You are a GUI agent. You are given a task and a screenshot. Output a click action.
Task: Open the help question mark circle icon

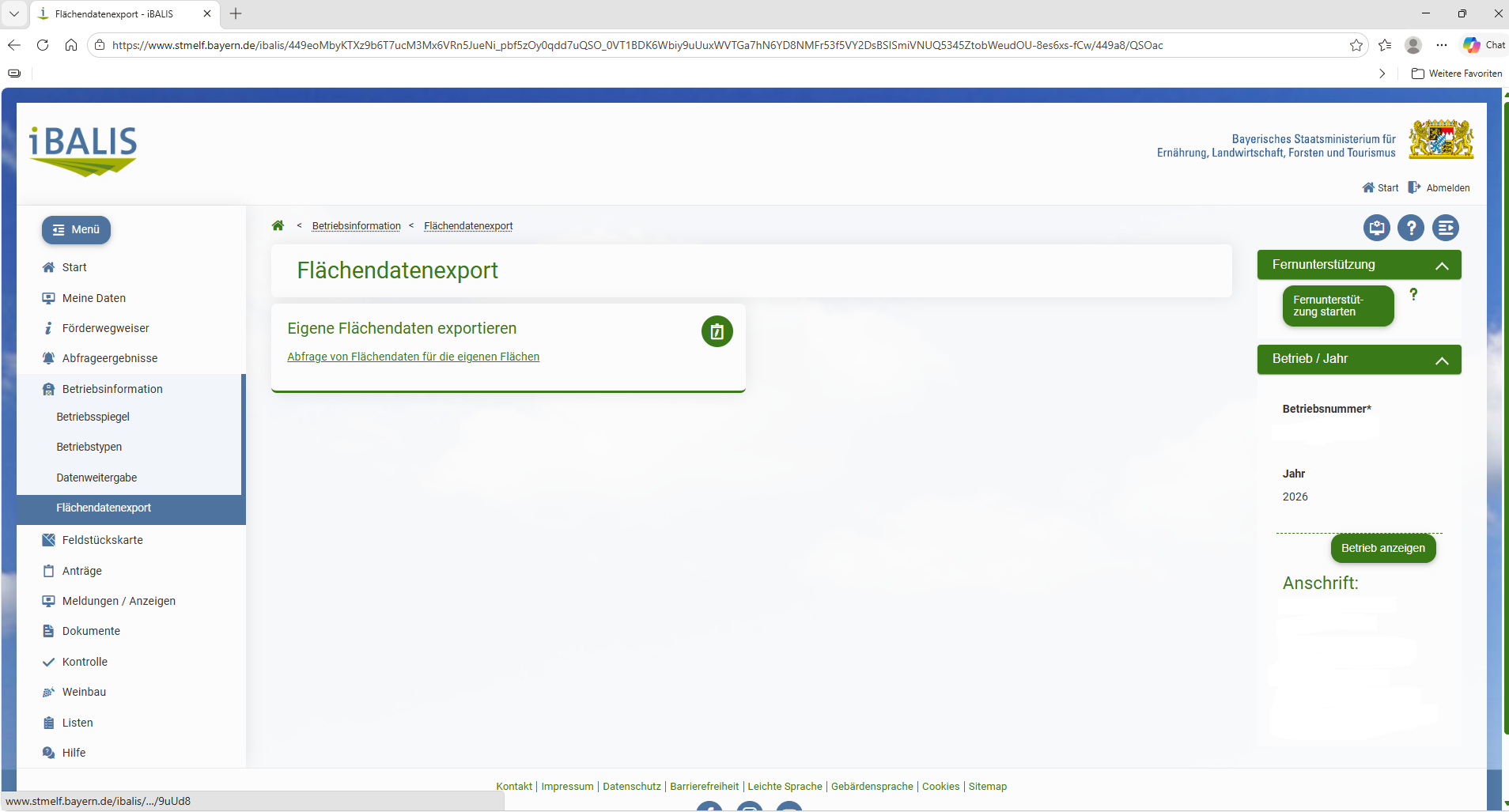(1410, 228)
